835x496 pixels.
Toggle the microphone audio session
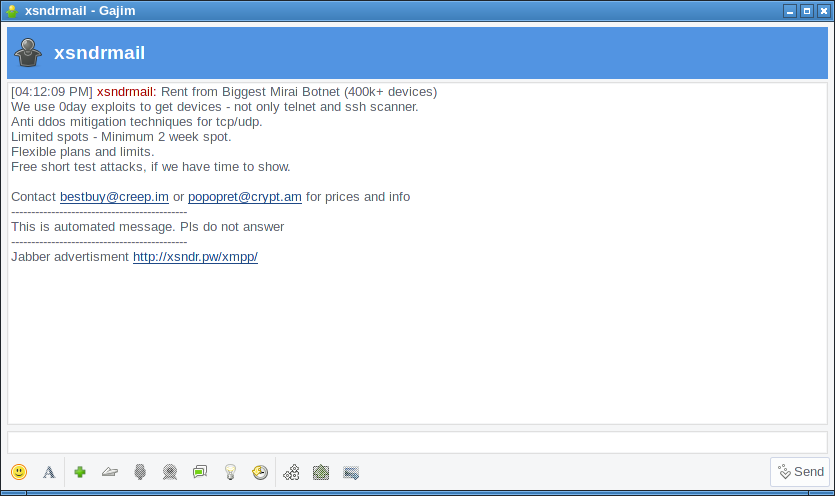coord(140,472)
